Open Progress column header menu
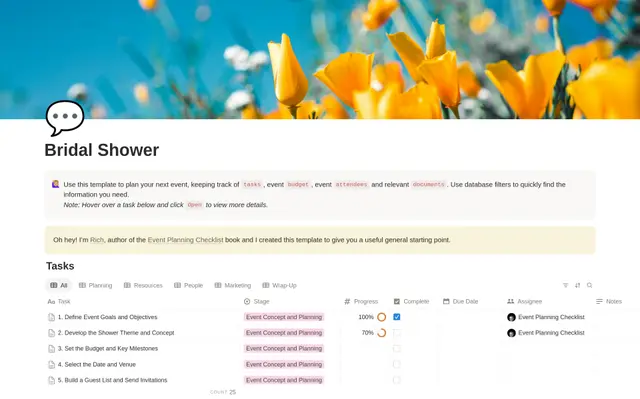The height and width of the screenshot is (399, 640). pos(361,301)
